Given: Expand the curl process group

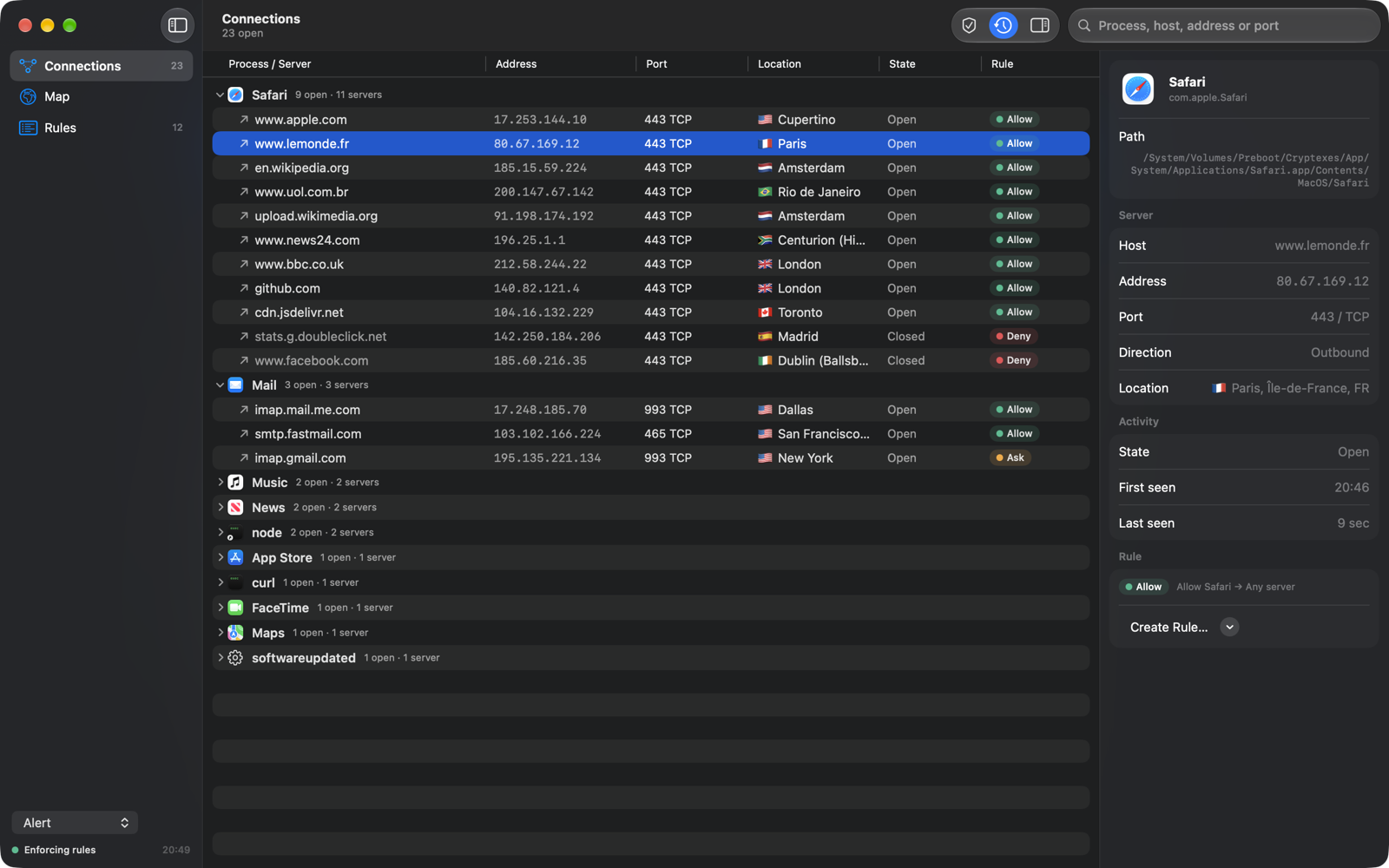Looking at the screenshot, I should [220, 582].
